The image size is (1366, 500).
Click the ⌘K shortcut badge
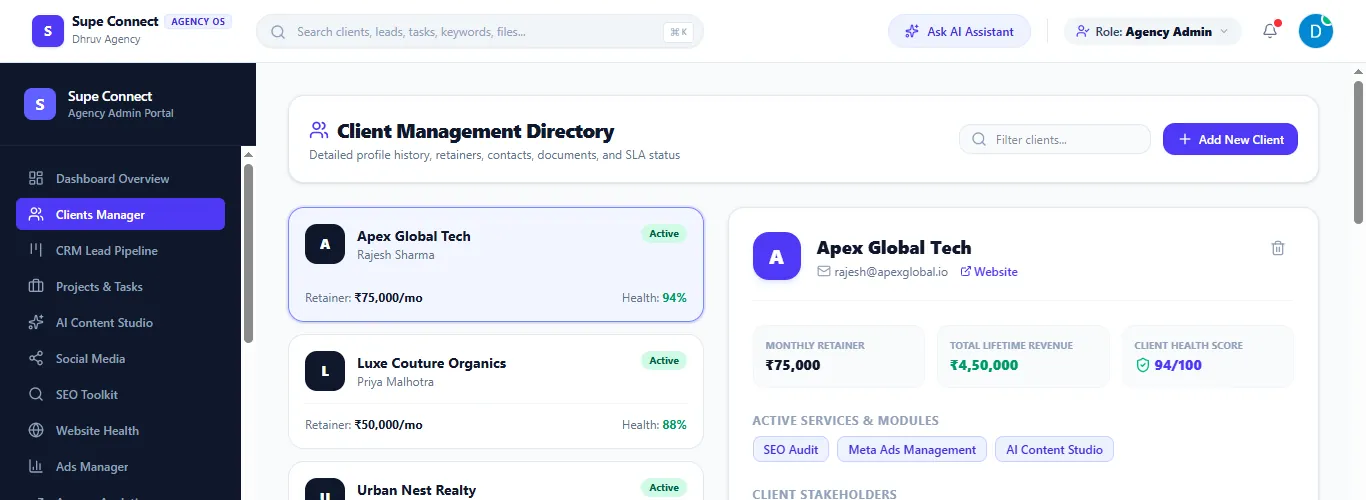point(678,32)
